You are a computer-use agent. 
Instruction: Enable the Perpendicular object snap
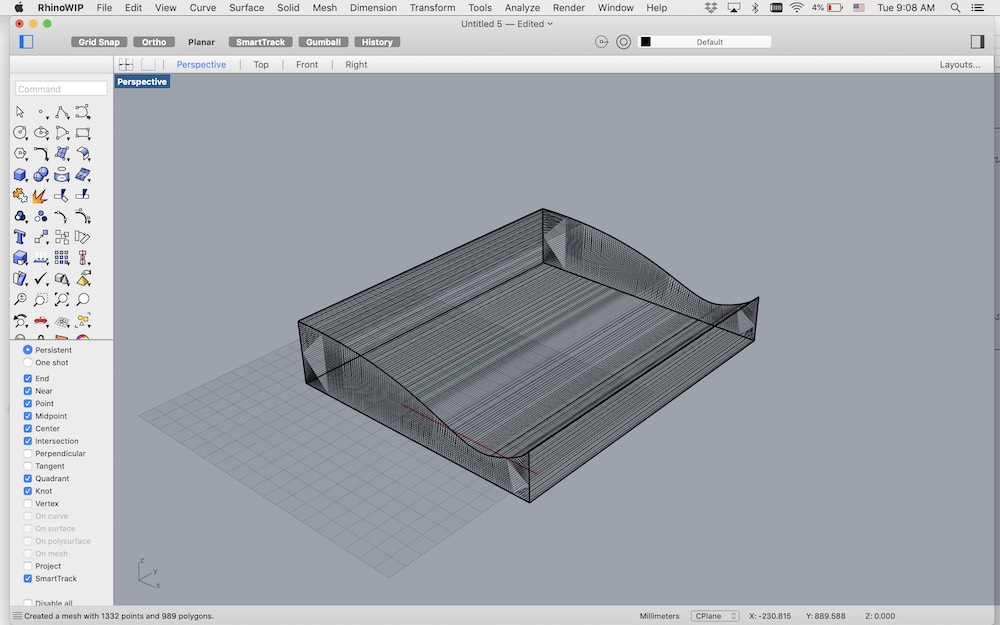27,453
